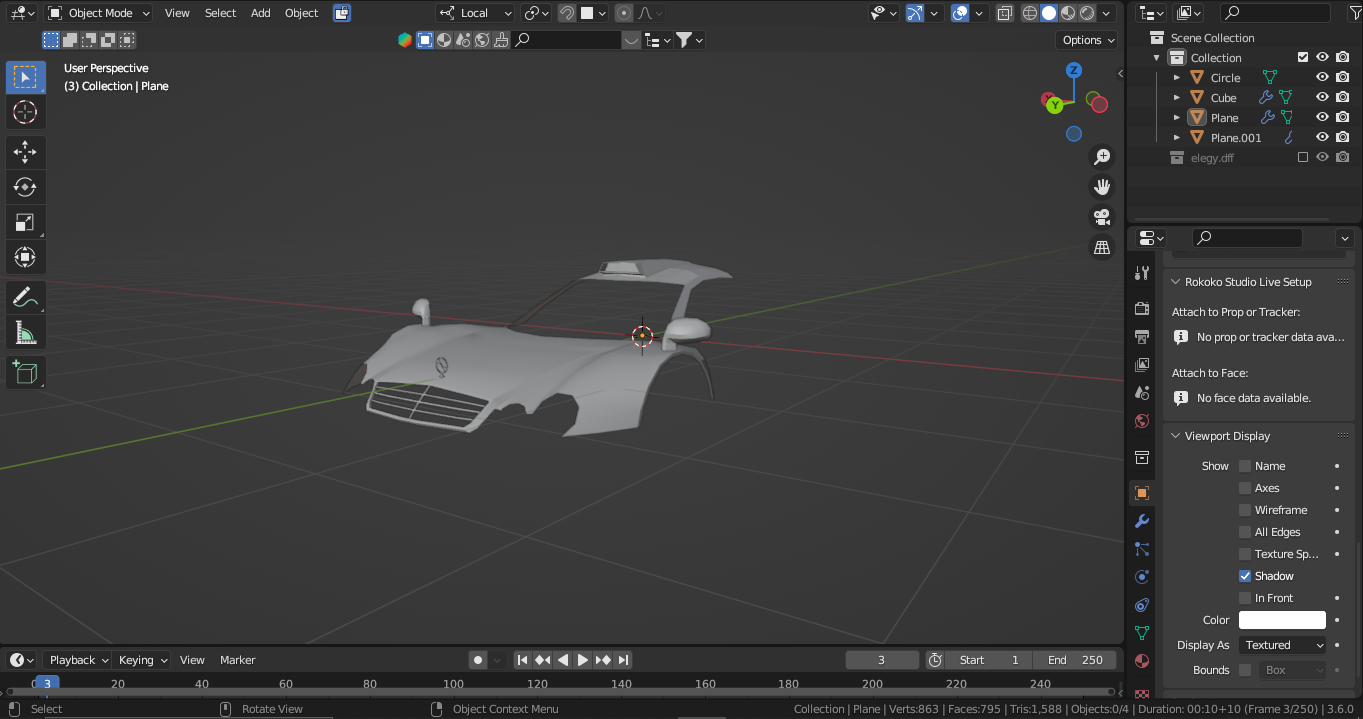This screenshot has height=719, width=1363.
Task: Open the Select menu
Action: coord(220,13)
